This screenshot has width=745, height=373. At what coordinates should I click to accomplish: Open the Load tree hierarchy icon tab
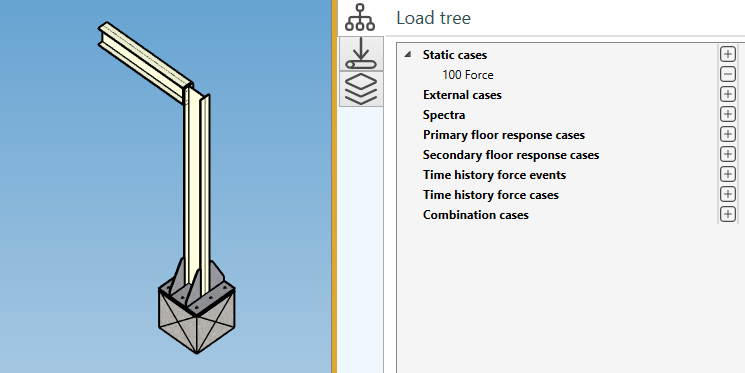point(360,18)
